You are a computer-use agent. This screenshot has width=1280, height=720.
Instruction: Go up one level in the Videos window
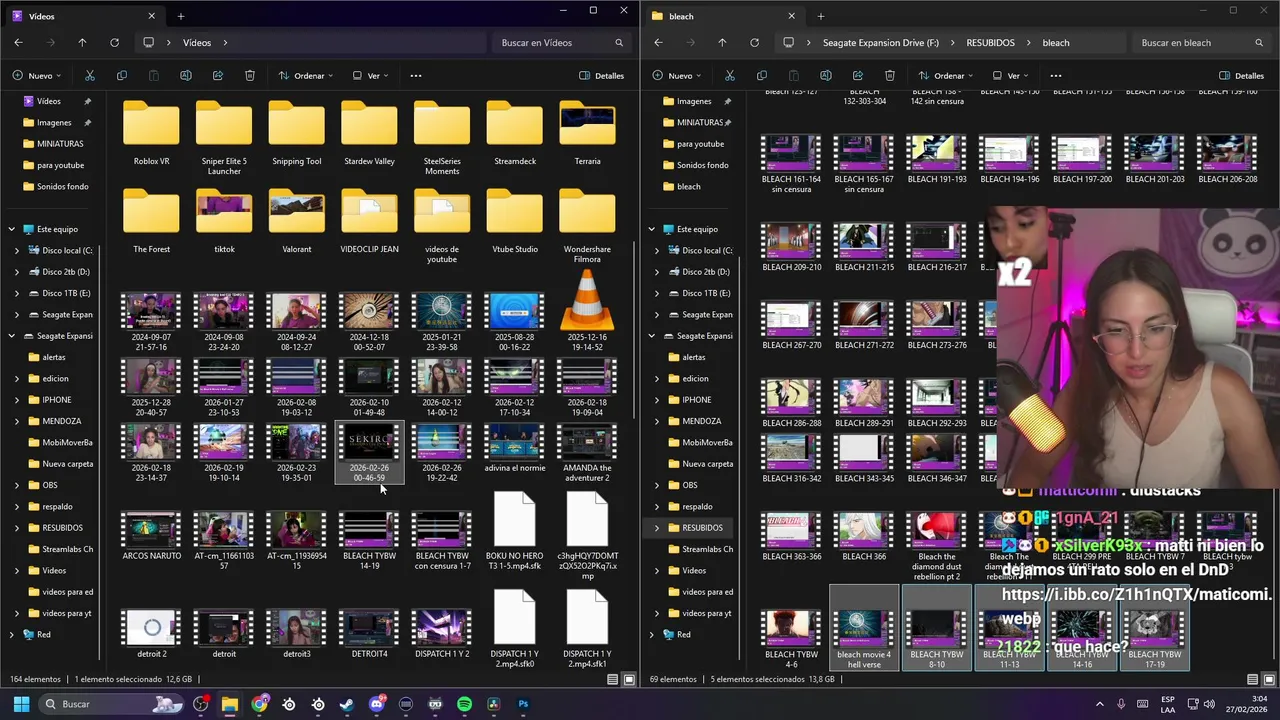pos(82,42)
